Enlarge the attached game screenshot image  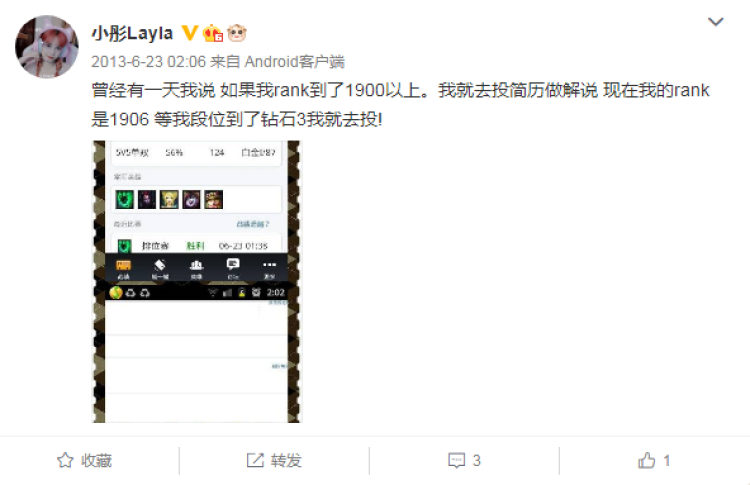click(197, 282)
